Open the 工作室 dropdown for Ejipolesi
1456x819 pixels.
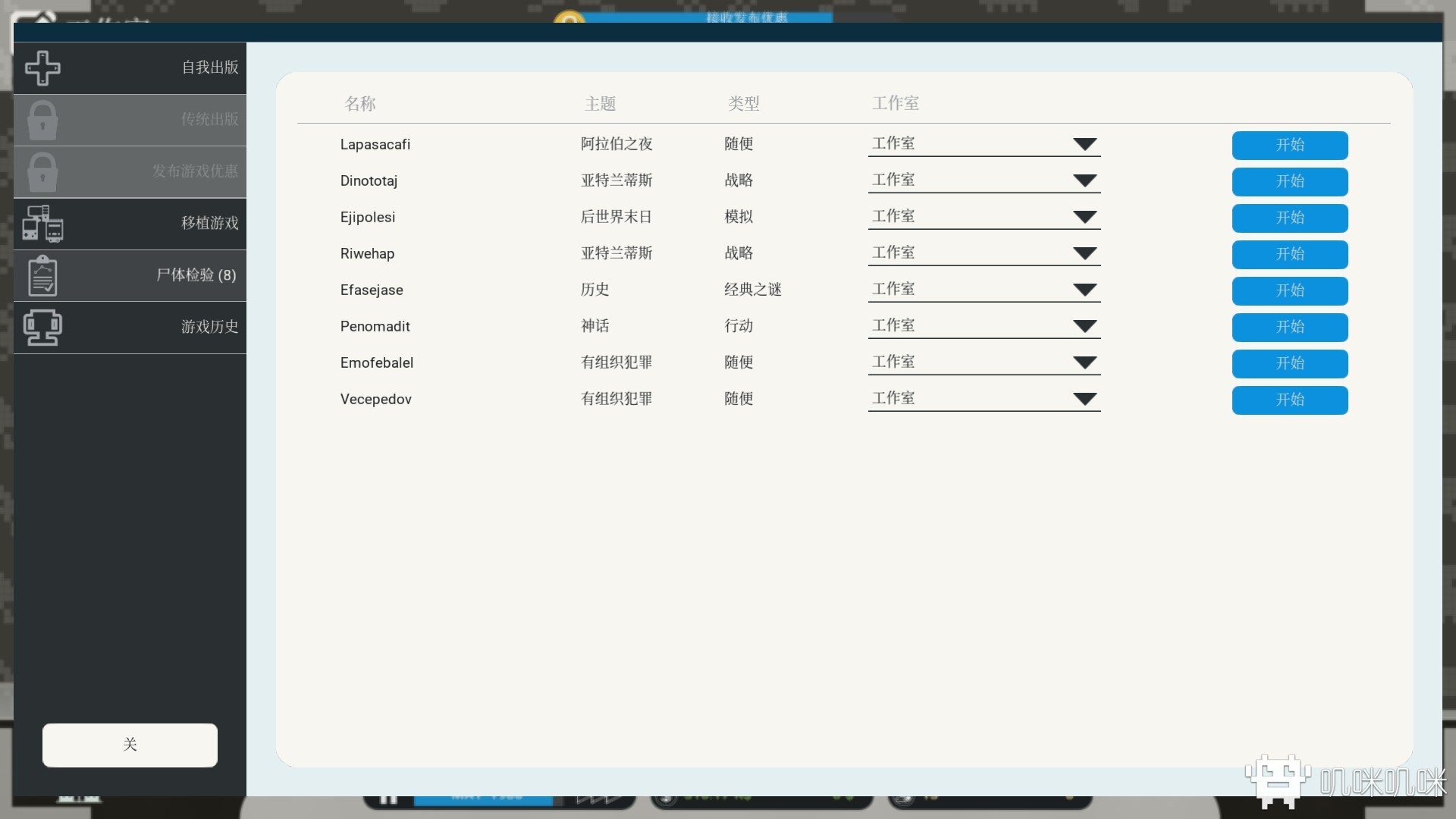pyautogui.click(x=984, y=217)
